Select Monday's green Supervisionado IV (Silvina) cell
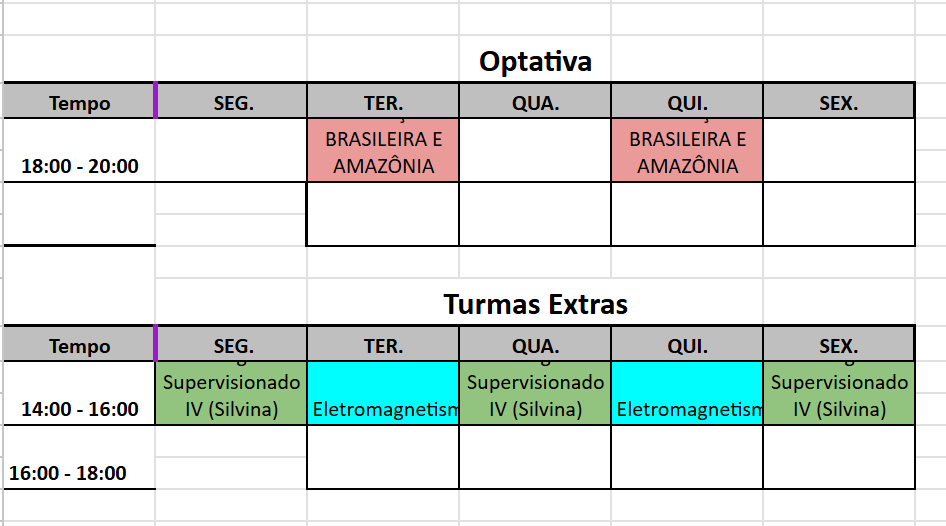The width and height of the screenshot is (946, 526). (231, 395)
